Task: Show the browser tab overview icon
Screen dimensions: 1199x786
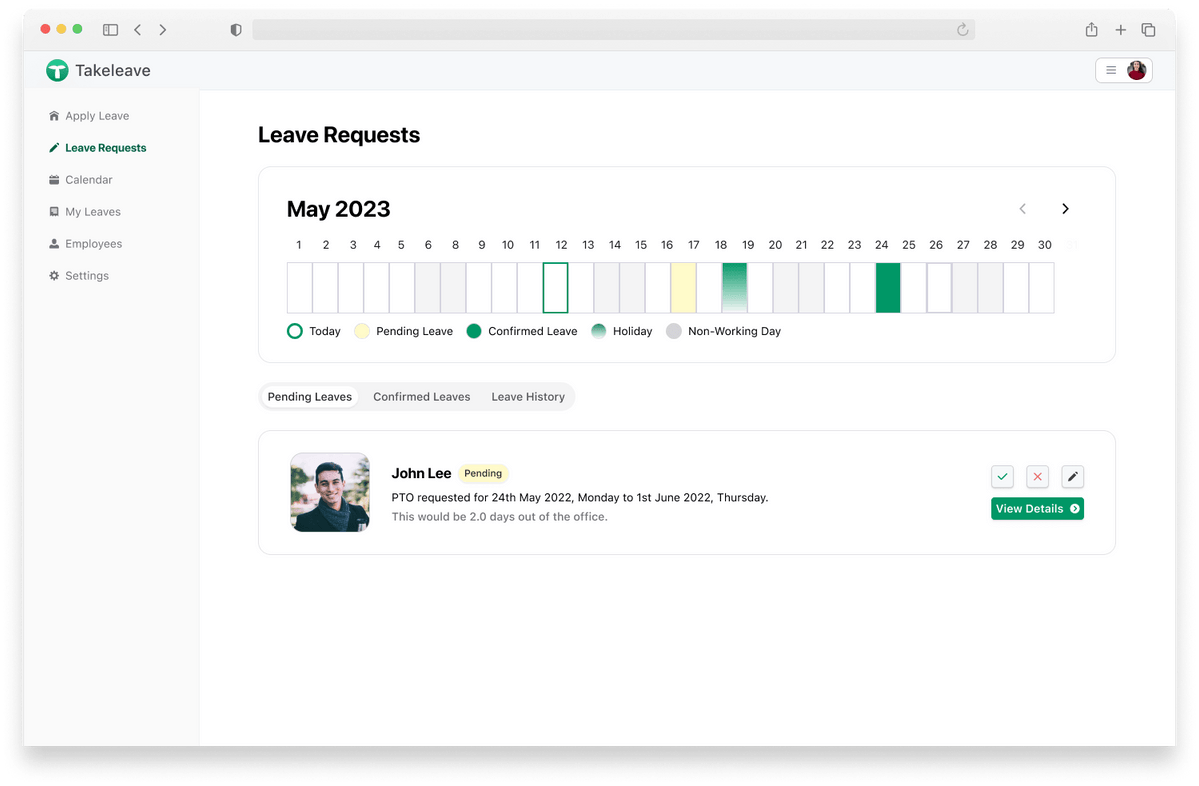Action: click(1148, 30)
